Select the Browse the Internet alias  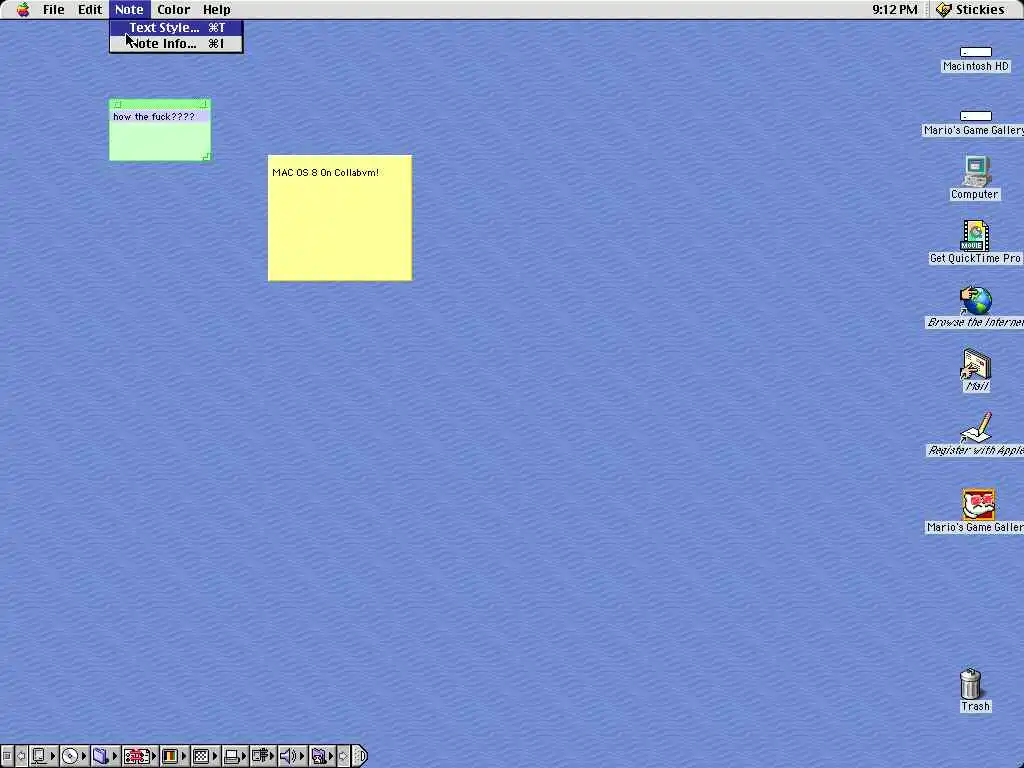tap(976, 300)
